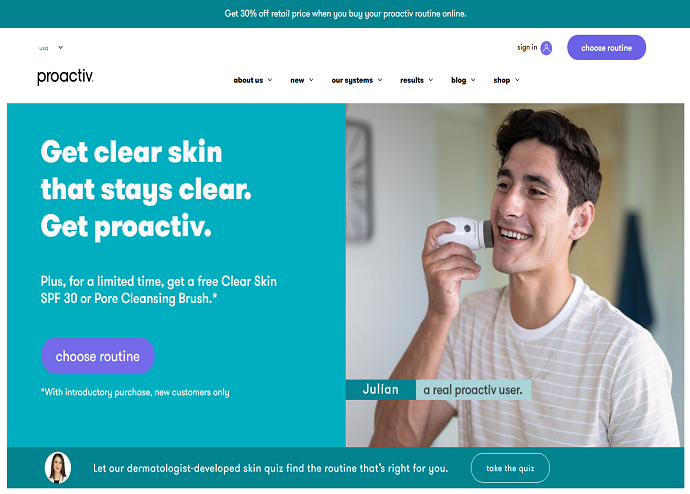
Task: Select the results menu item
Action: click(x=412, y=80)
